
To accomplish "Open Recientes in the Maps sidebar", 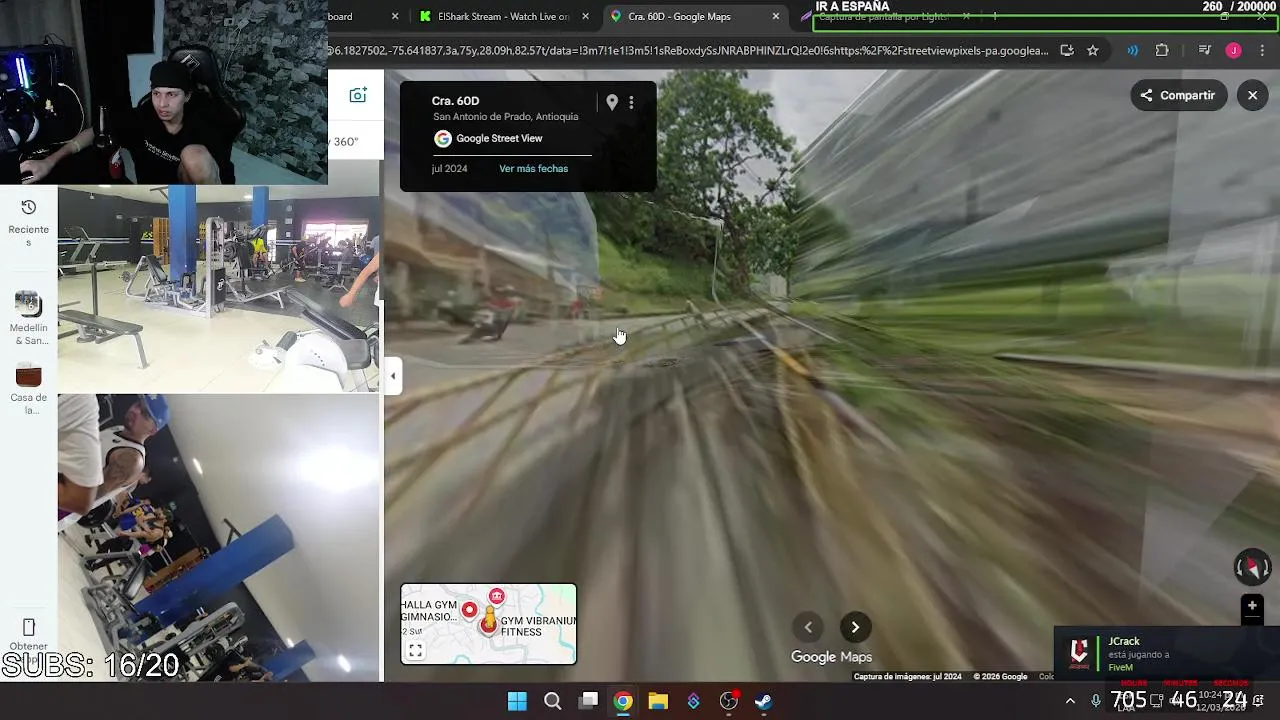I will (x=29, y=222).
